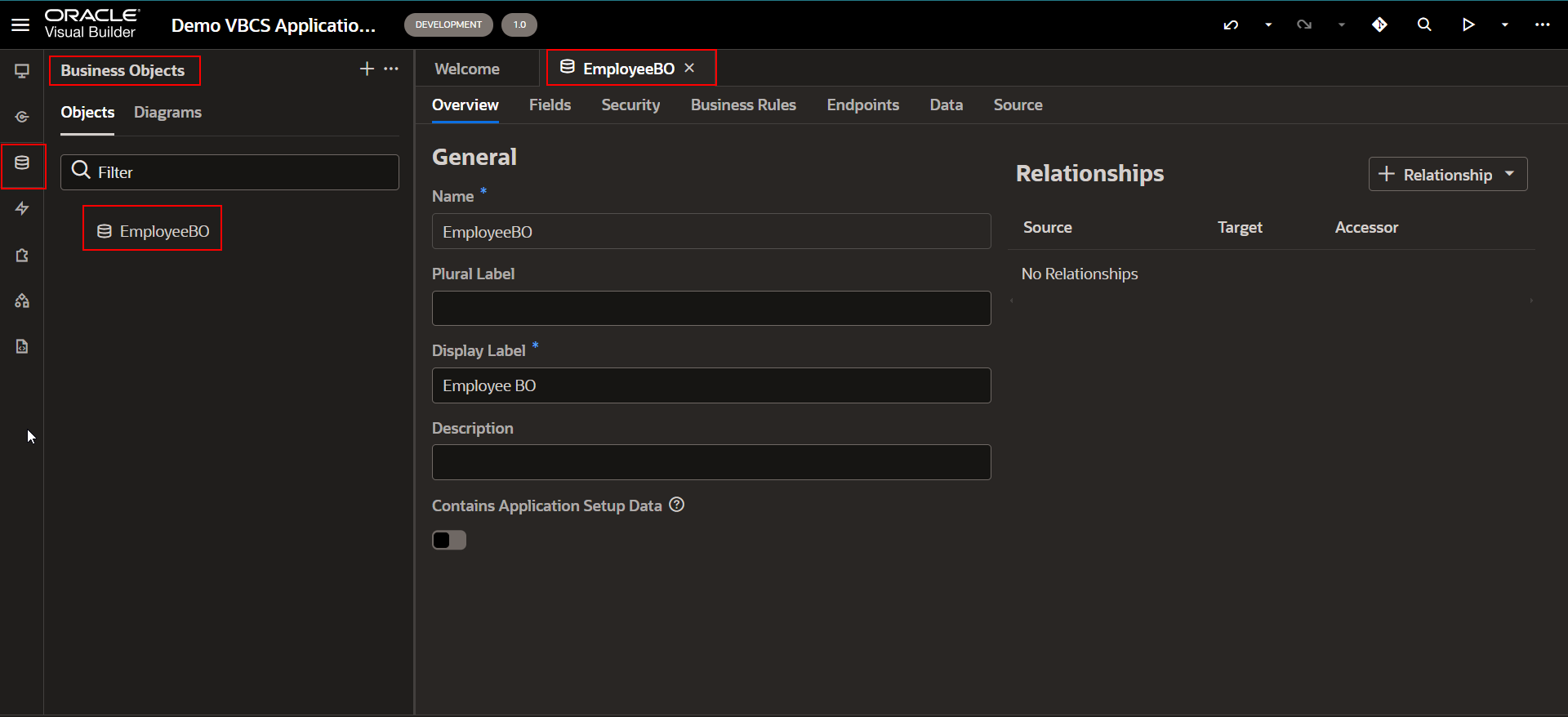
Task: Open the Business Rules tab
Action: coord(743,105)
